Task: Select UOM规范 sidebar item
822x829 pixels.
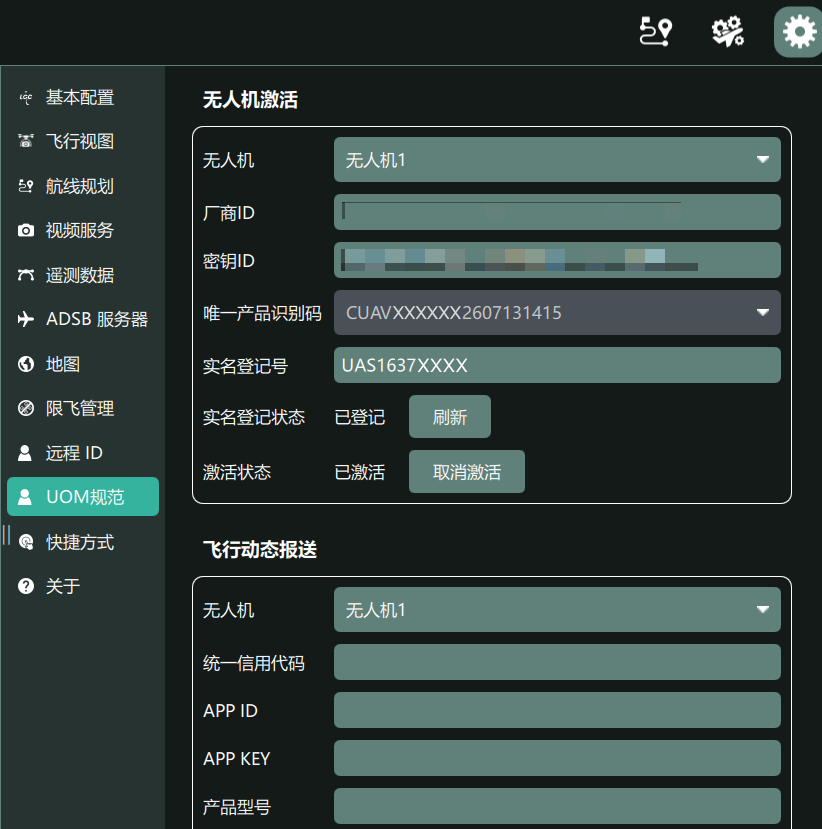Action: pos(83,497)
